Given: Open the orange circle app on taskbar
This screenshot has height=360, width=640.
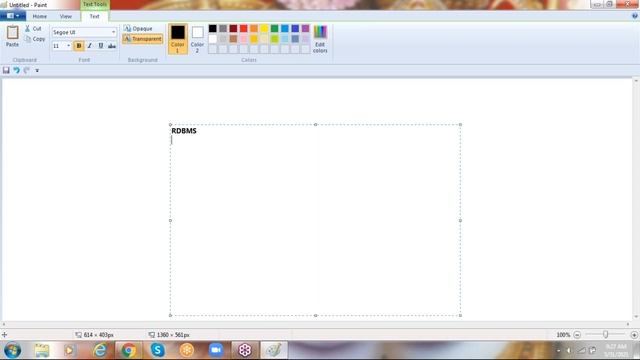Looking at the screenshot, I should [187, 350].
